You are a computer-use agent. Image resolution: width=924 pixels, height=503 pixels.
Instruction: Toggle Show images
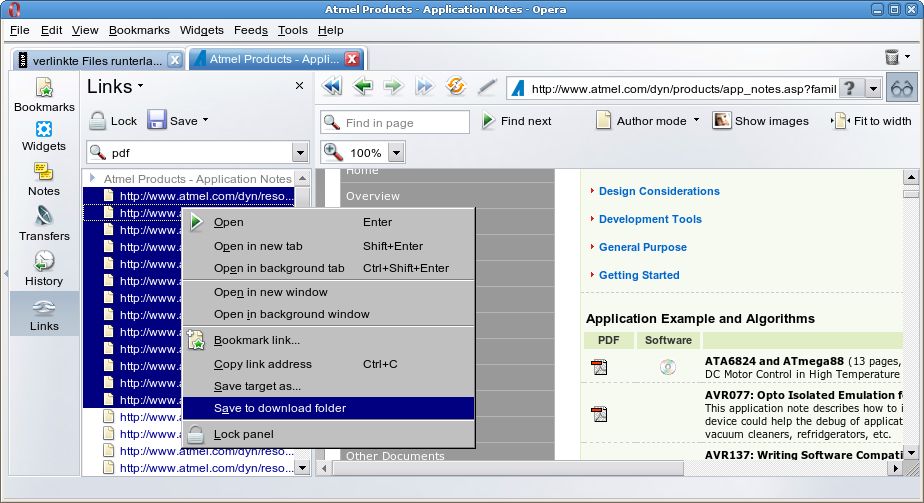761,121
